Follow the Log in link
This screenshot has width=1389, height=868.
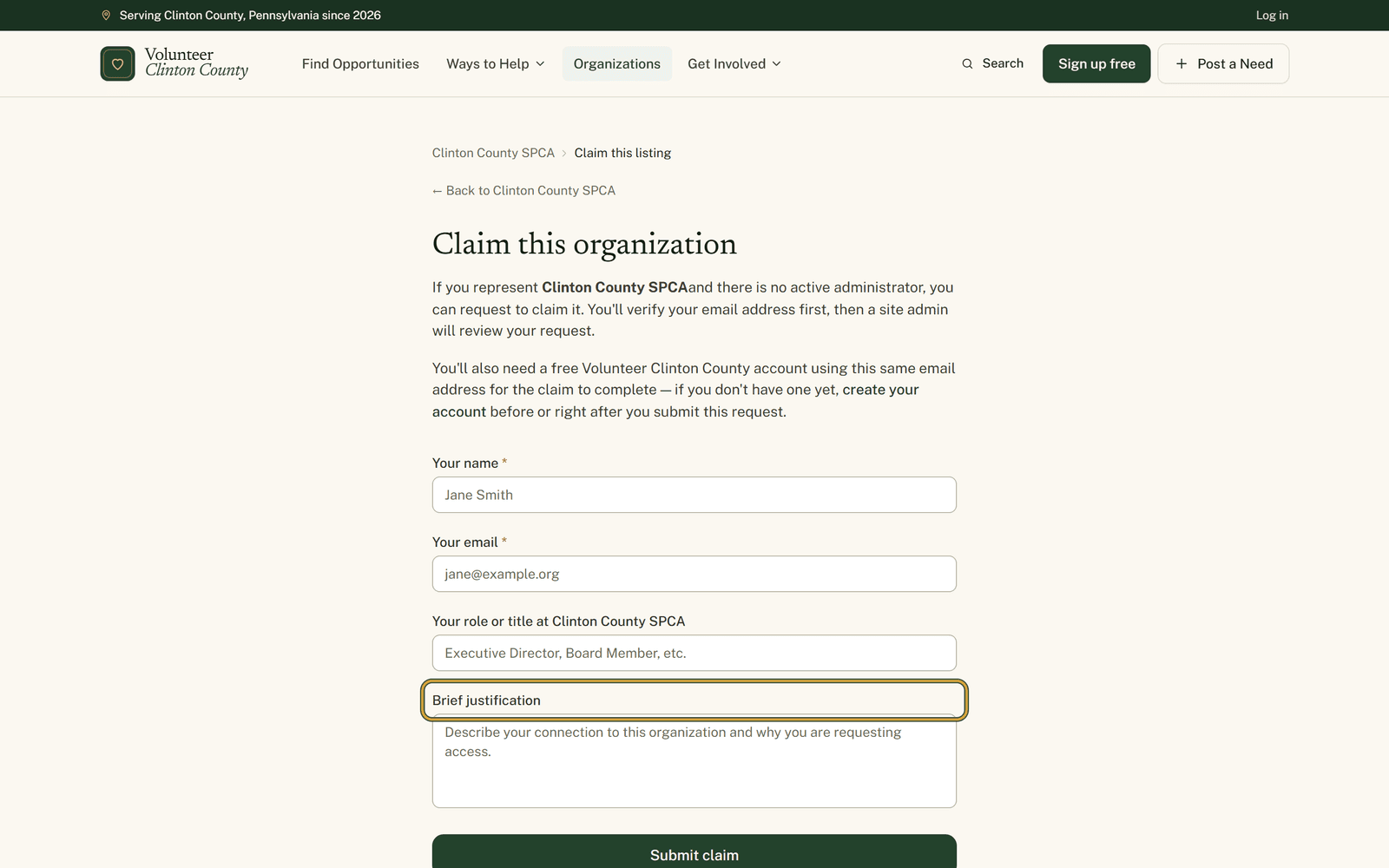click(1272, 16)
